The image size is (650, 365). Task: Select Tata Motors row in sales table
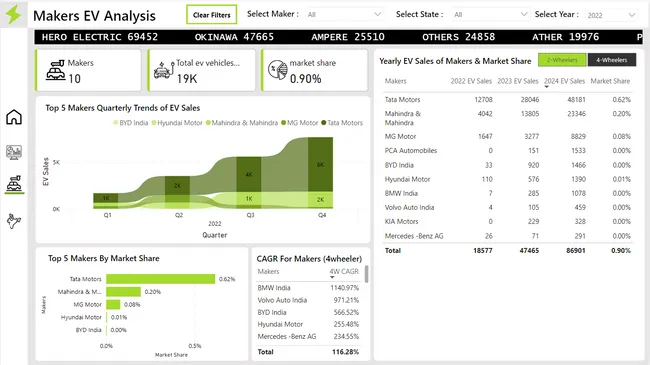(x=507, y=100)
